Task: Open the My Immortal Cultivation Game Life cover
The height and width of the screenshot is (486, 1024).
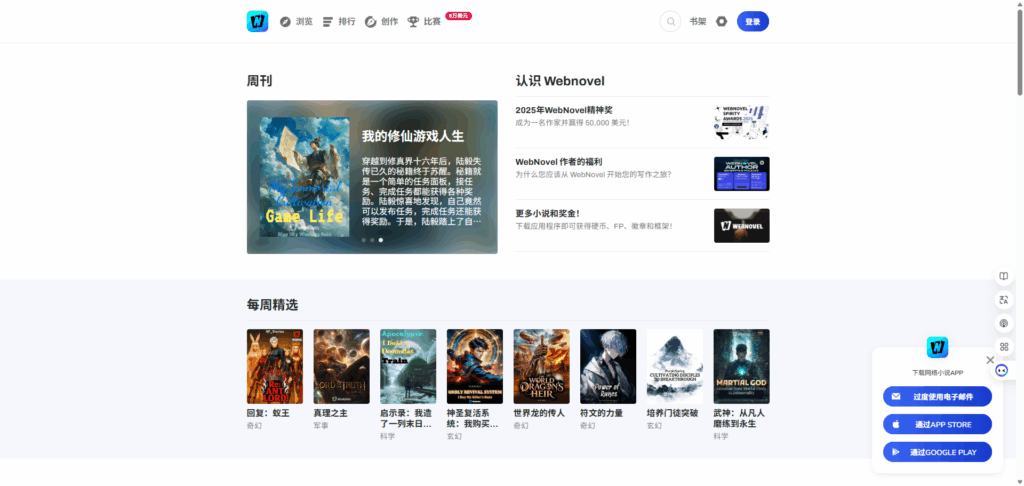Action: (x=304, y=177)
